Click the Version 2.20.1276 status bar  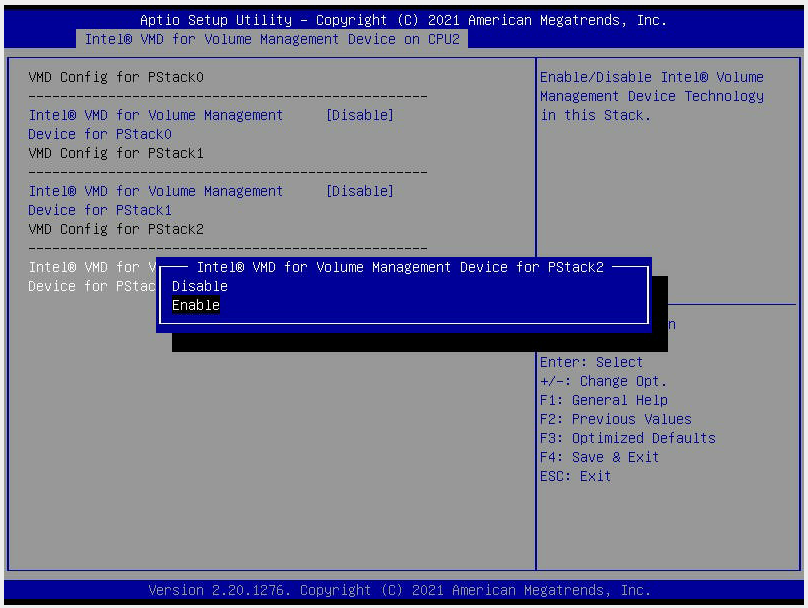[x=404, y=590]
